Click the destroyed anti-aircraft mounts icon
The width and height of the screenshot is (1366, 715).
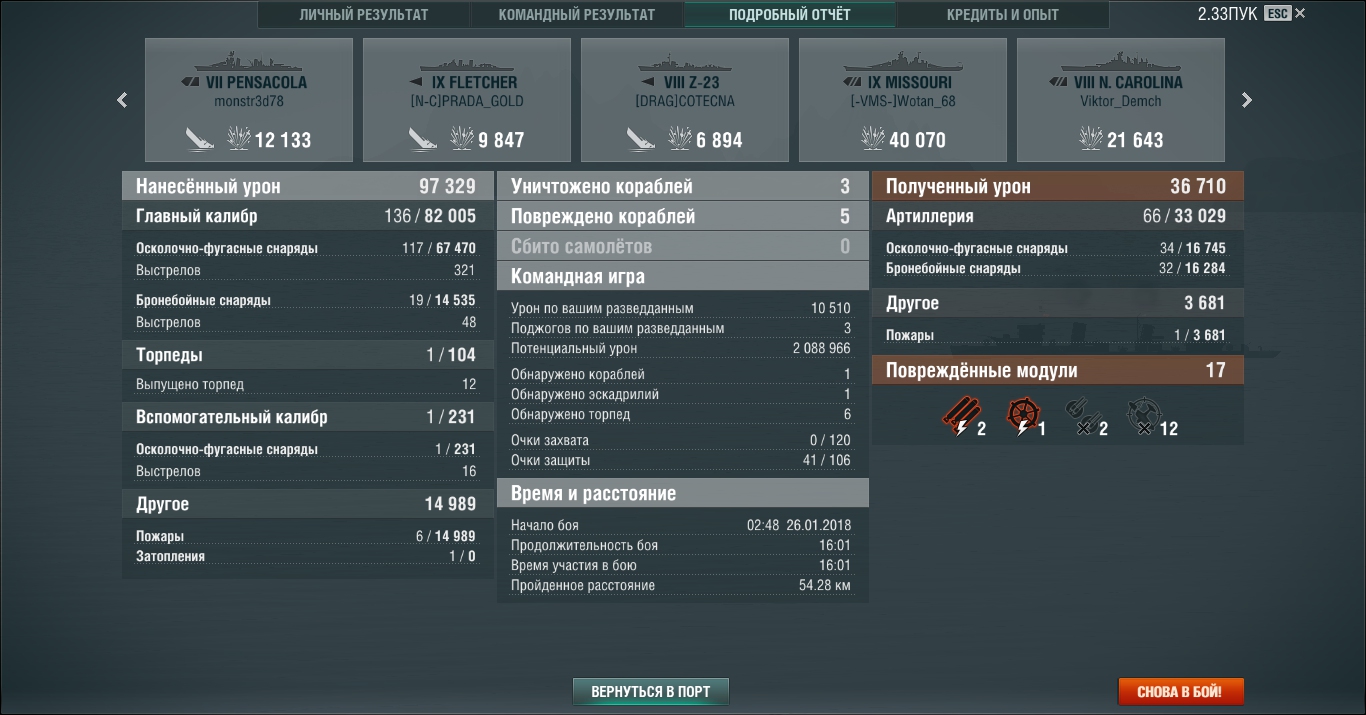(1142, 416)
